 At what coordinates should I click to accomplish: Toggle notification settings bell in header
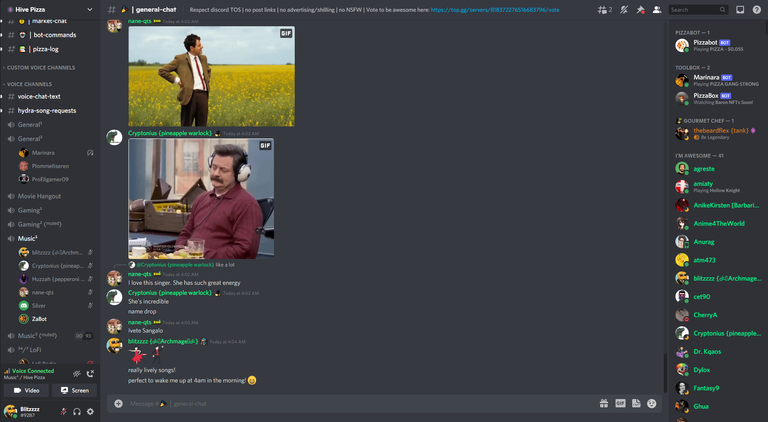[x=624, y=10]
